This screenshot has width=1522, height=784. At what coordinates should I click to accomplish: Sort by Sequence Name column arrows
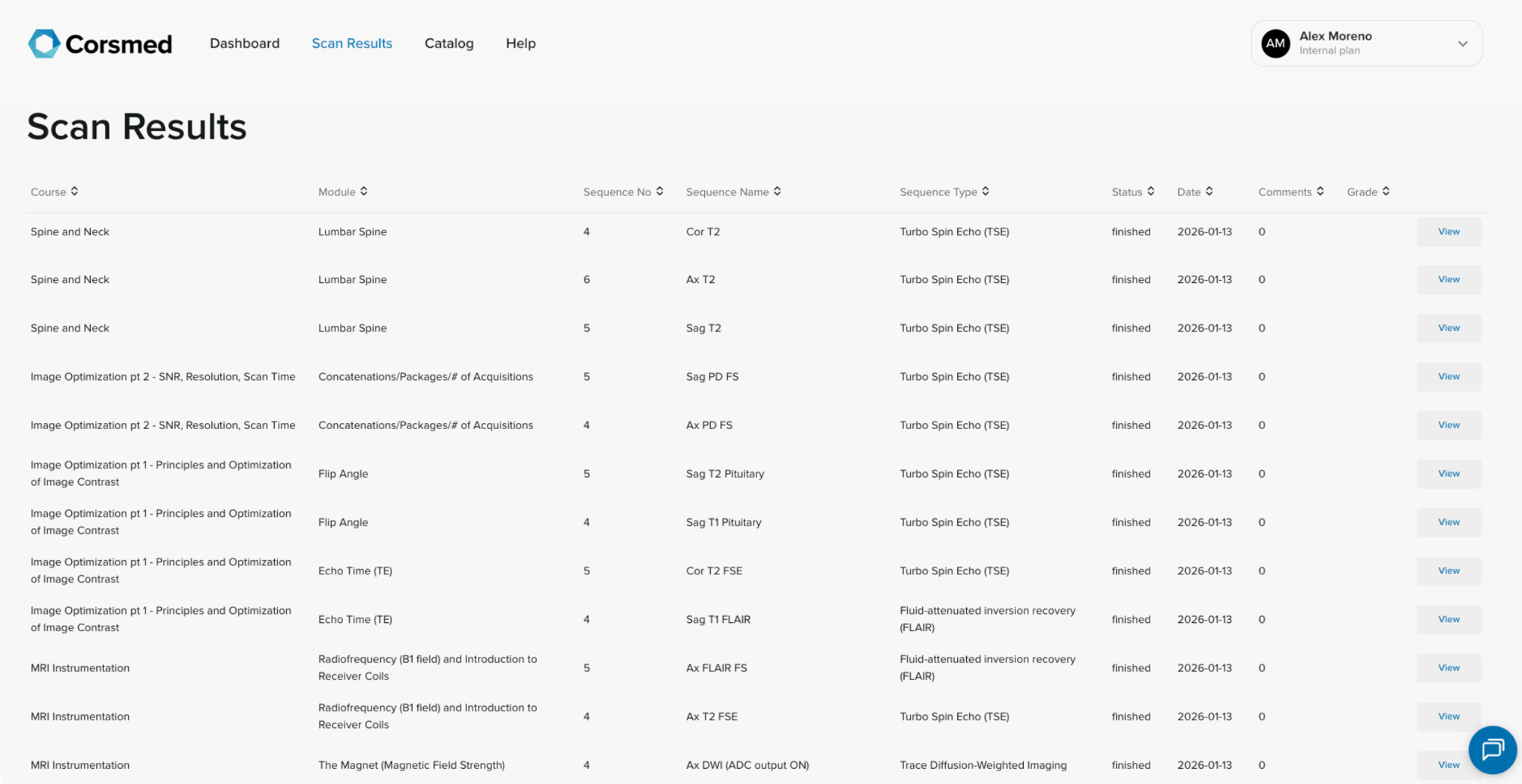pyautogui.click(x=777, y=191)
